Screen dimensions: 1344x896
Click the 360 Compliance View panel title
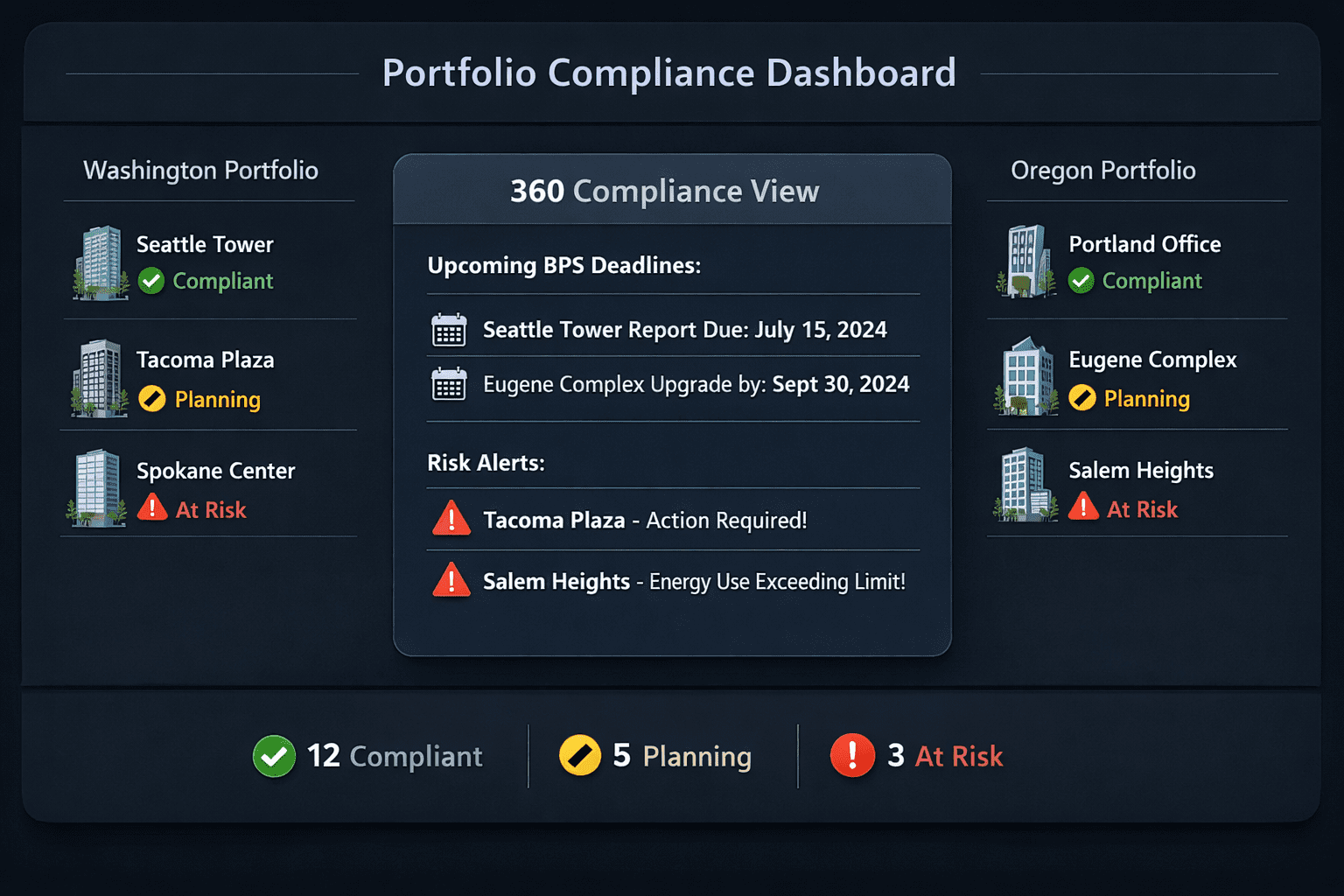665,192
